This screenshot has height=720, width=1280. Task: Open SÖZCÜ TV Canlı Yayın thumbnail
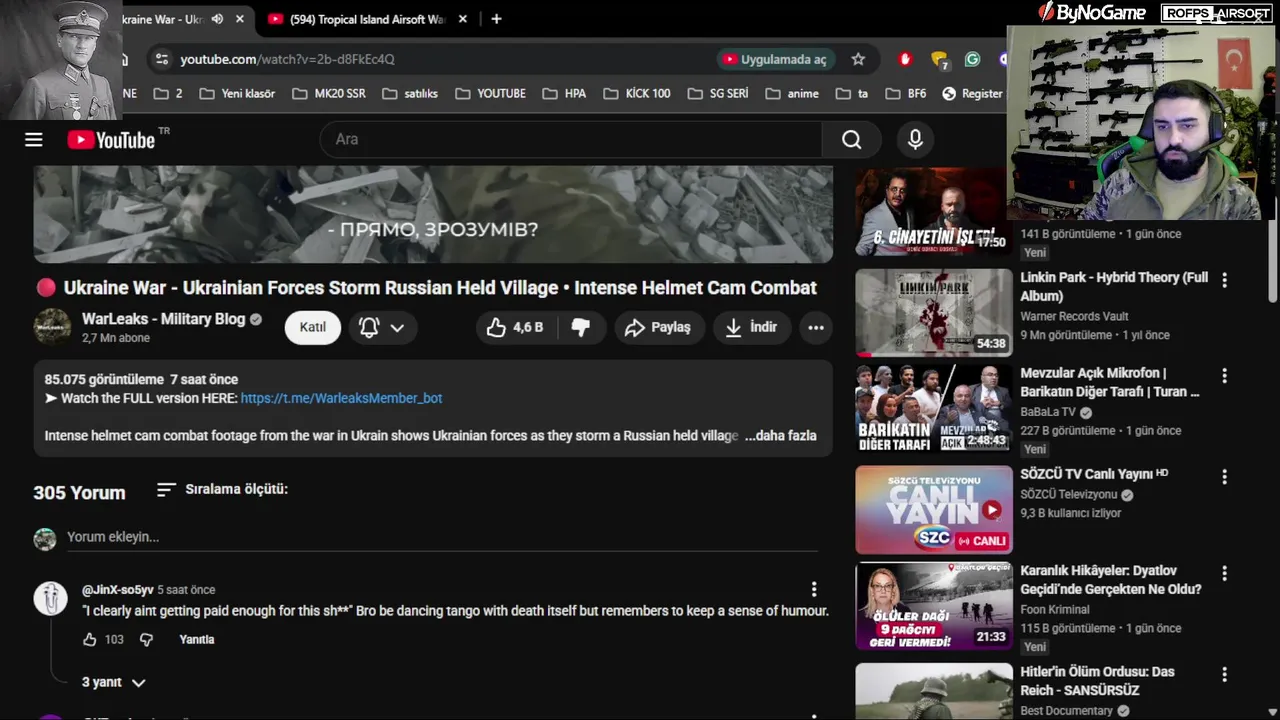(x=934, y=509)
